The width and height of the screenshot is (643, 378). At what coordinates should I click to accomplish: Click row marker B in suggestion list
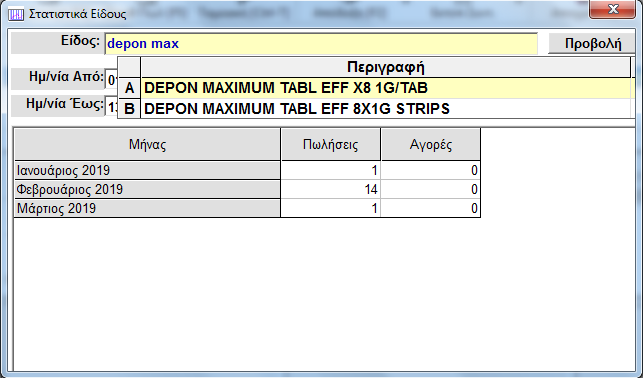[129, 109]
